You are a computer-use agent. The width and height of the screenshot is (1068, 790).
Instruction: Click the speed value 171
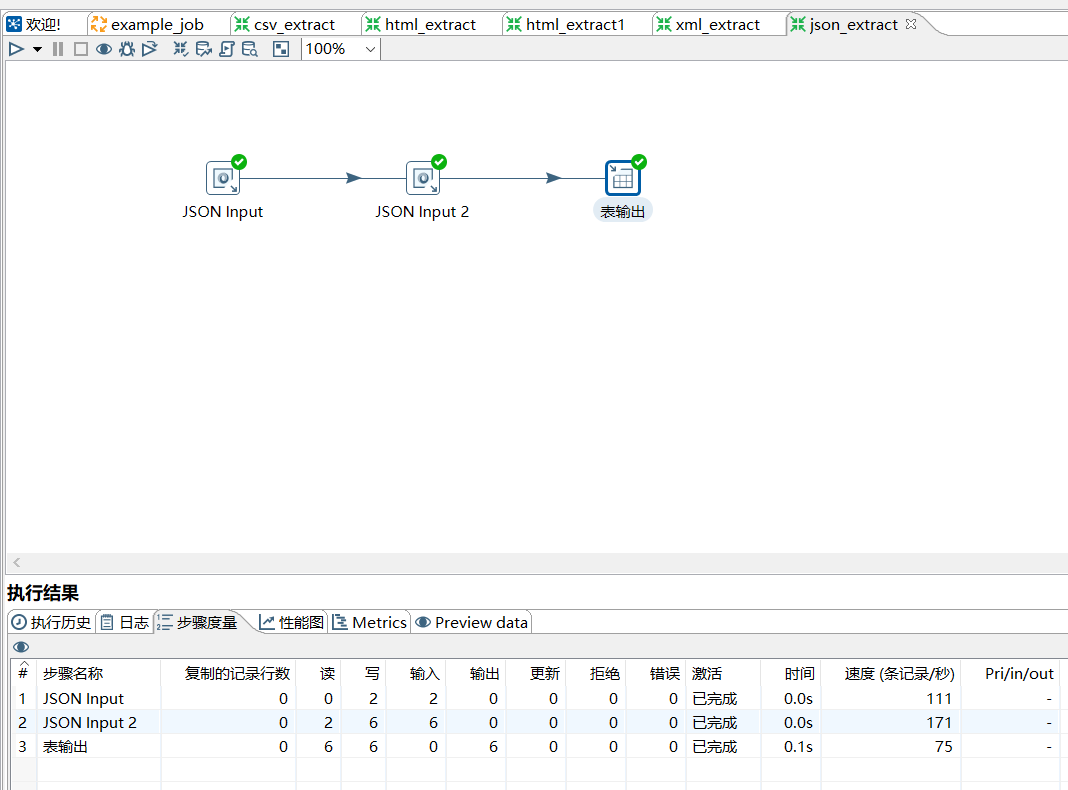[x=939, y=723]
